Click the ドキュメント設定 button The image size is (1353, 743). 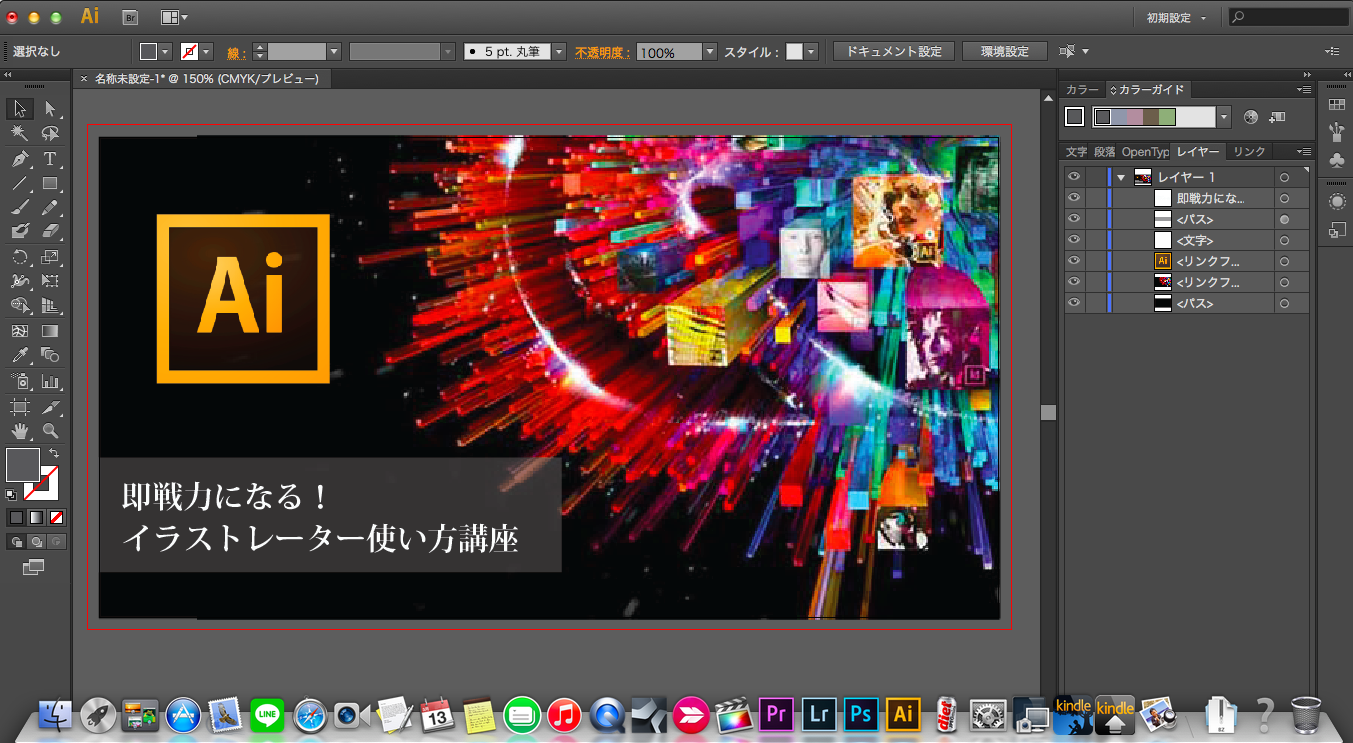[x=894, y=51]
